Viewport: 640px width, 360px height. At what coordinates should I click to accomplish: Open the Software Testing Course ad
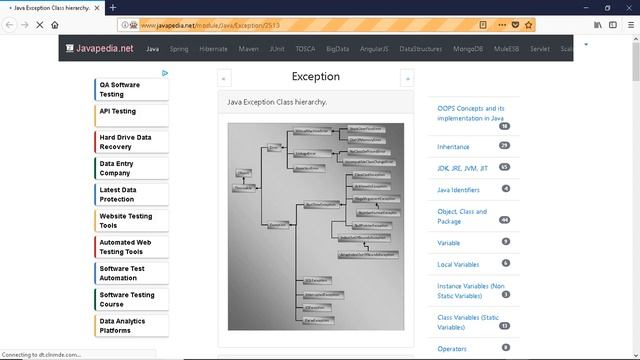(x=131, y=300)
